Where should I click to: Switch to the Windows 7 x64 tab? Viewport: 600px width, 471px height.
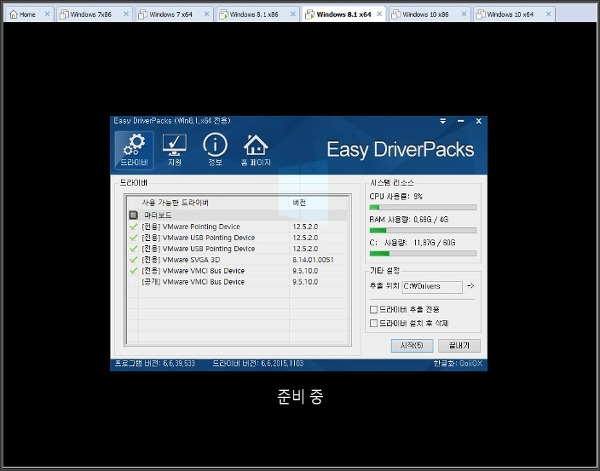pos(171,15)
